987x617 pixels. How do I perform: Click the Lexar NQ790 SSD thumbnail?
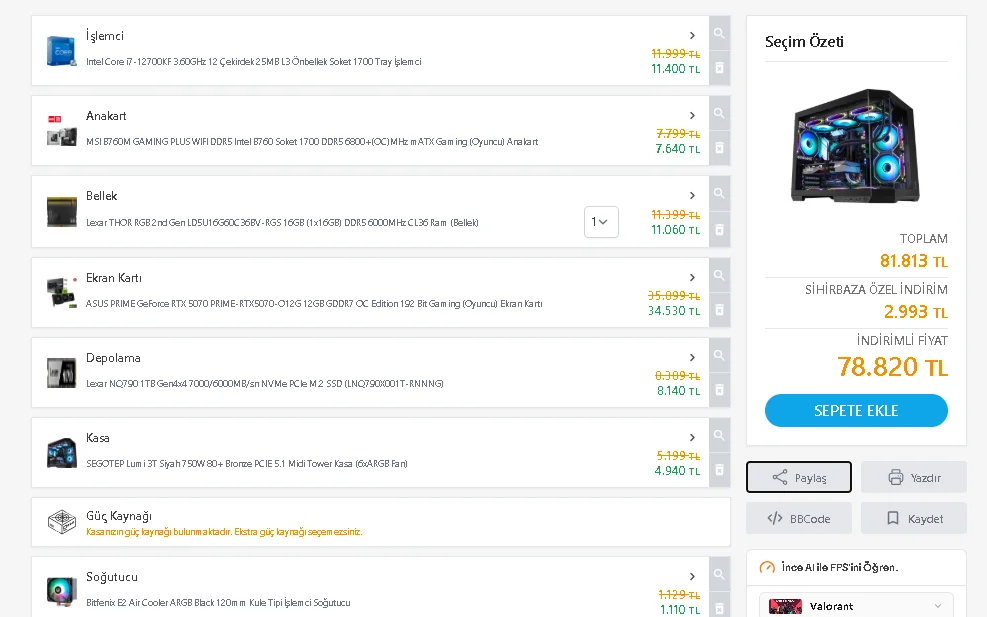(62, 372)
